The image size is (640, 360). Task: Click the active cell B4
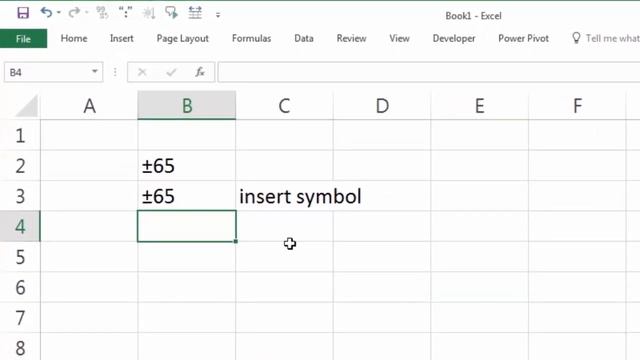point(187,226)
